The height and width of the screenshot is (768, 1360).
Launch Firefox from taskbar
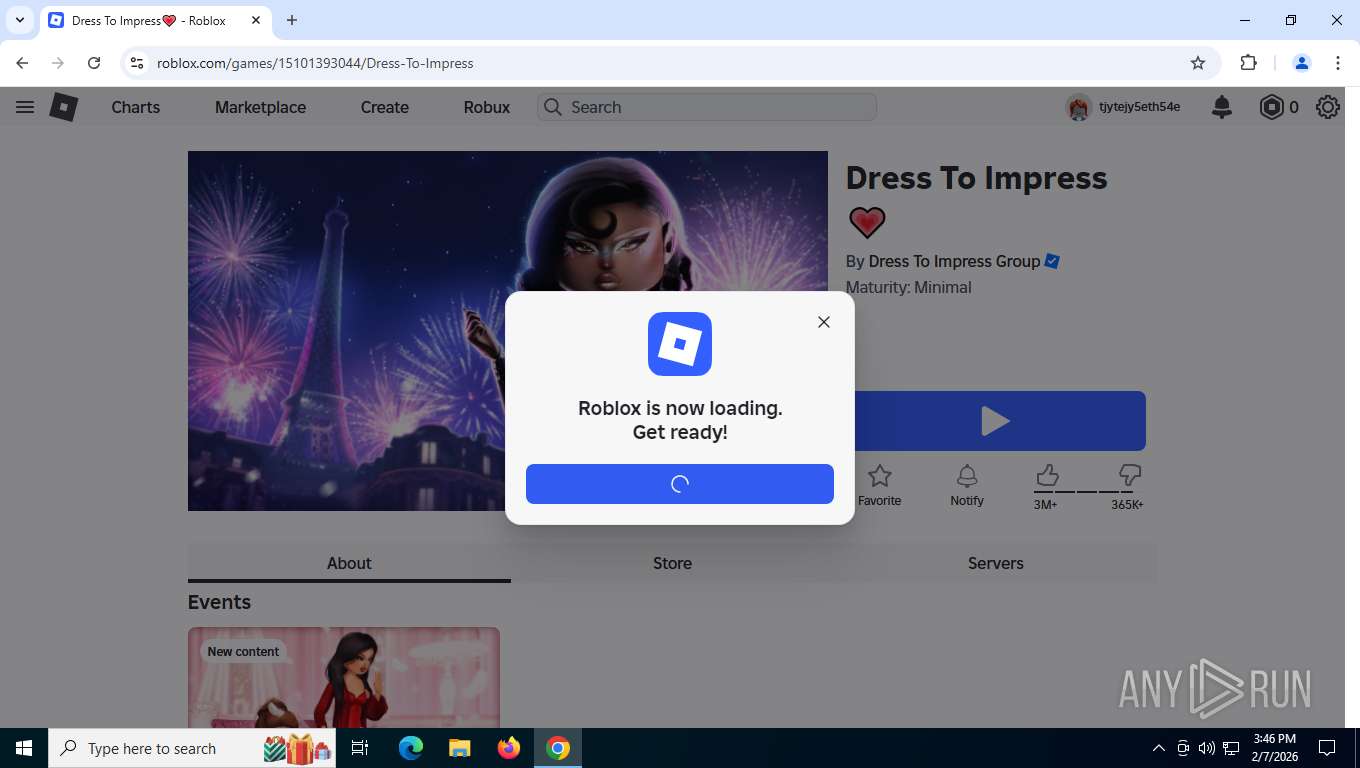pos(509,748)
